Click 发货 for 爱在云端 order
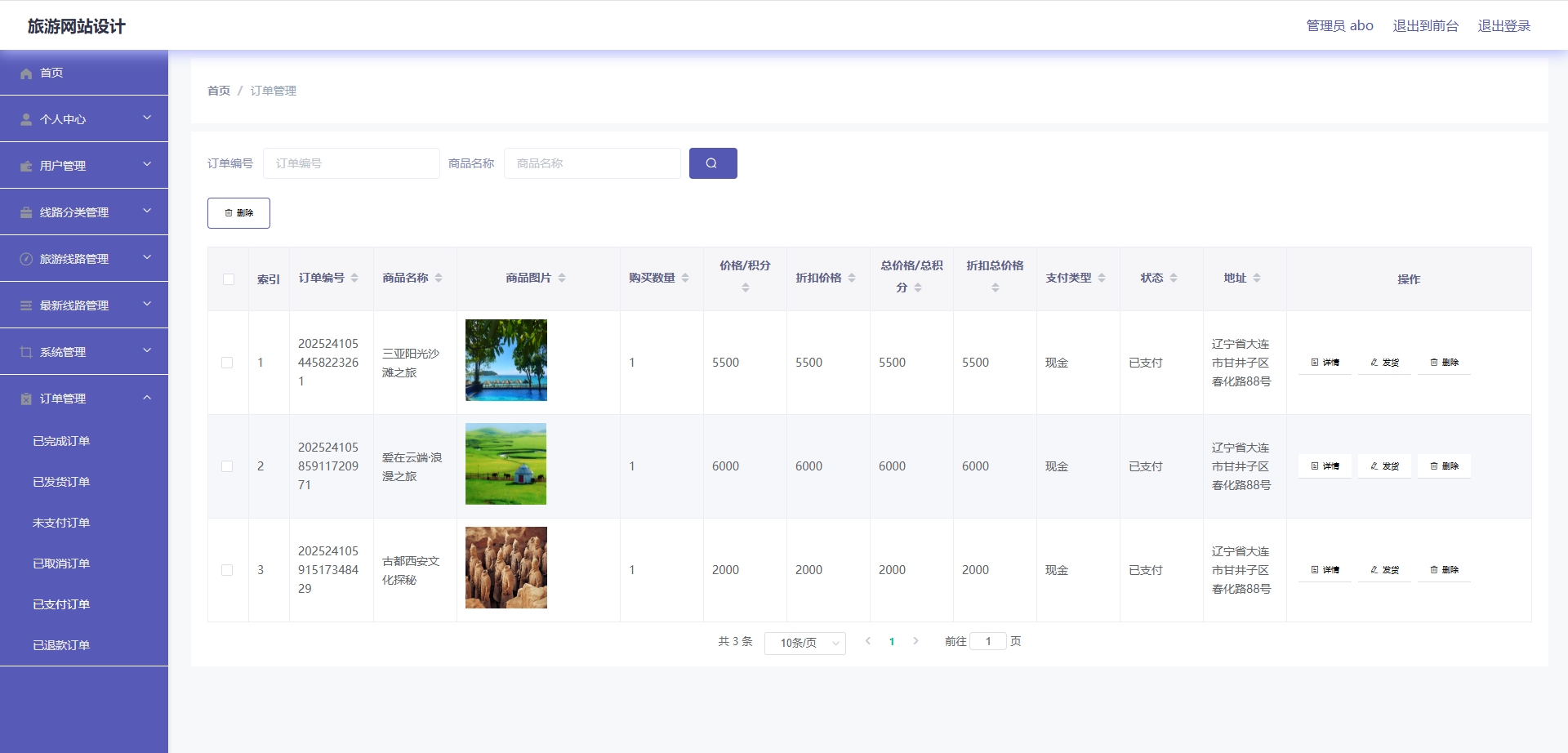Viewport: 1568px width, 753px height. tap(1384, 466)
